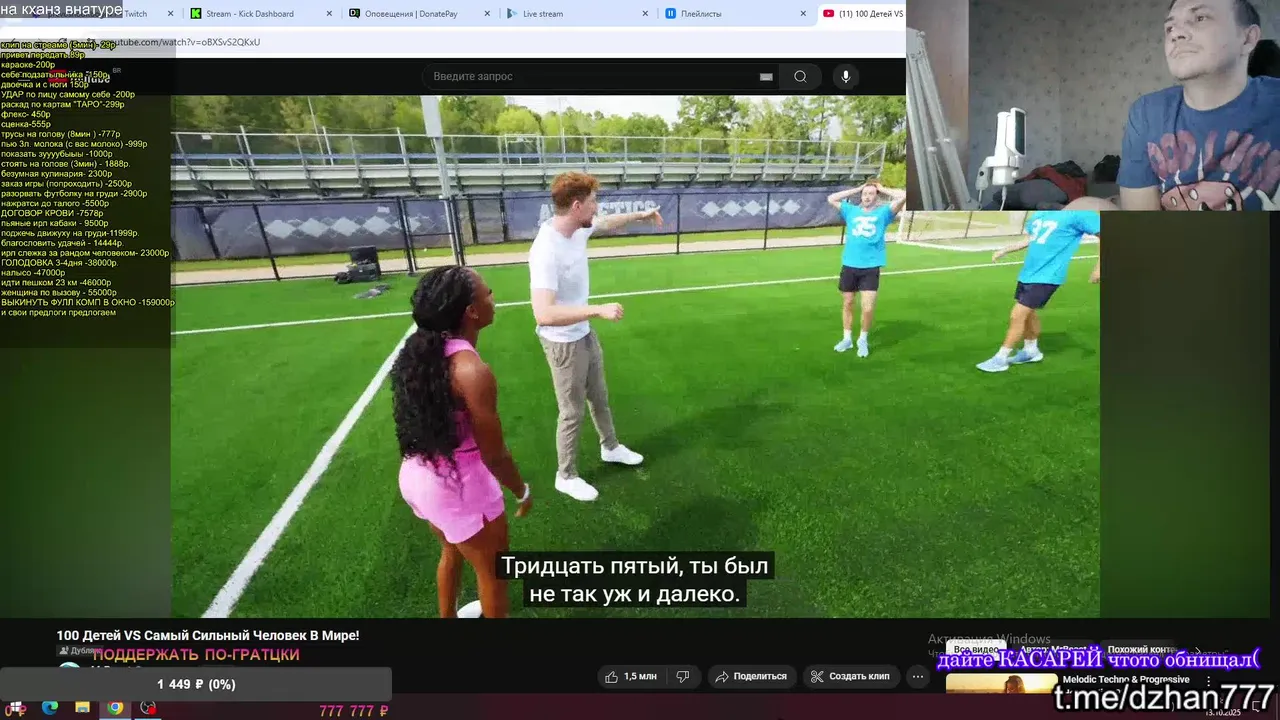Screen dimensions: 1280x720
Task: Open options menu for Melodic Techno video
Action: (1208, 681)
